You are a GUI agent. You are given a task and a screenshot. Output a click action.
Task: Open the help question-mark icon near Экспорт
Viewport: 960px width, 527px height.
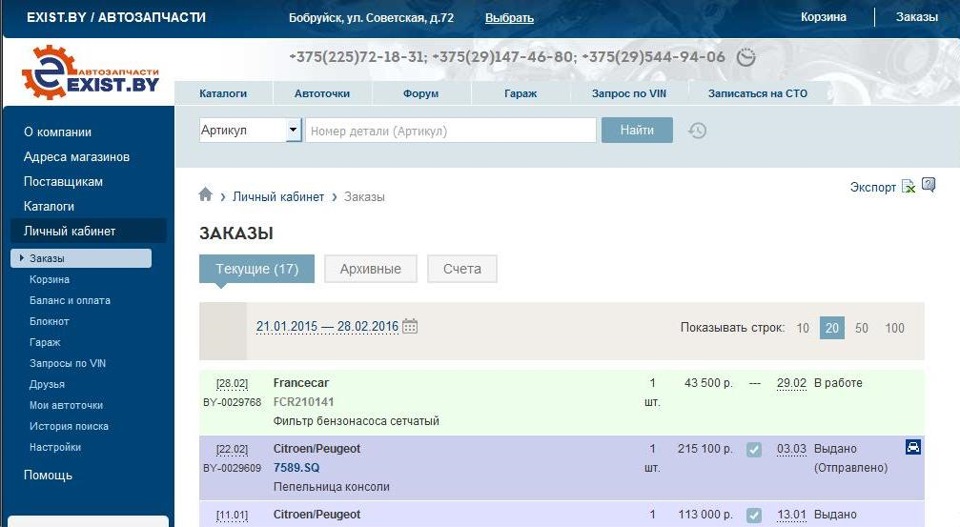tap(929, 185)
